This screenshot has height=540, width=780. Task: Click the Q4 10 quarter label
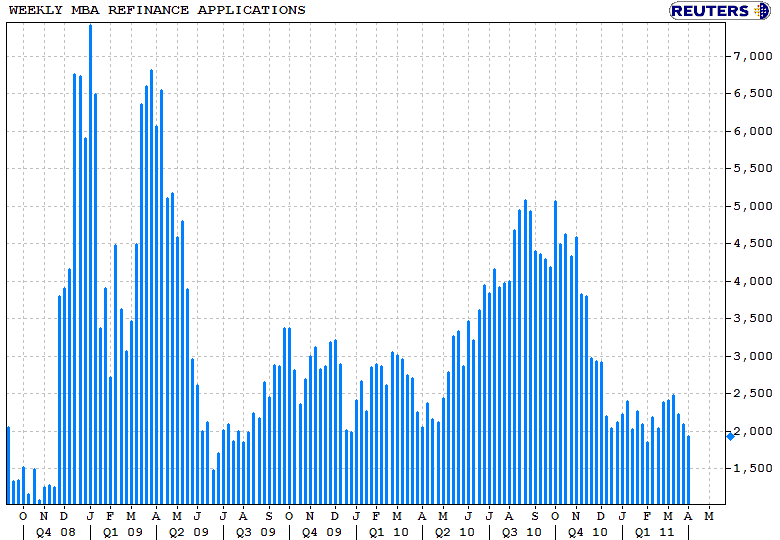pos(587,532)
